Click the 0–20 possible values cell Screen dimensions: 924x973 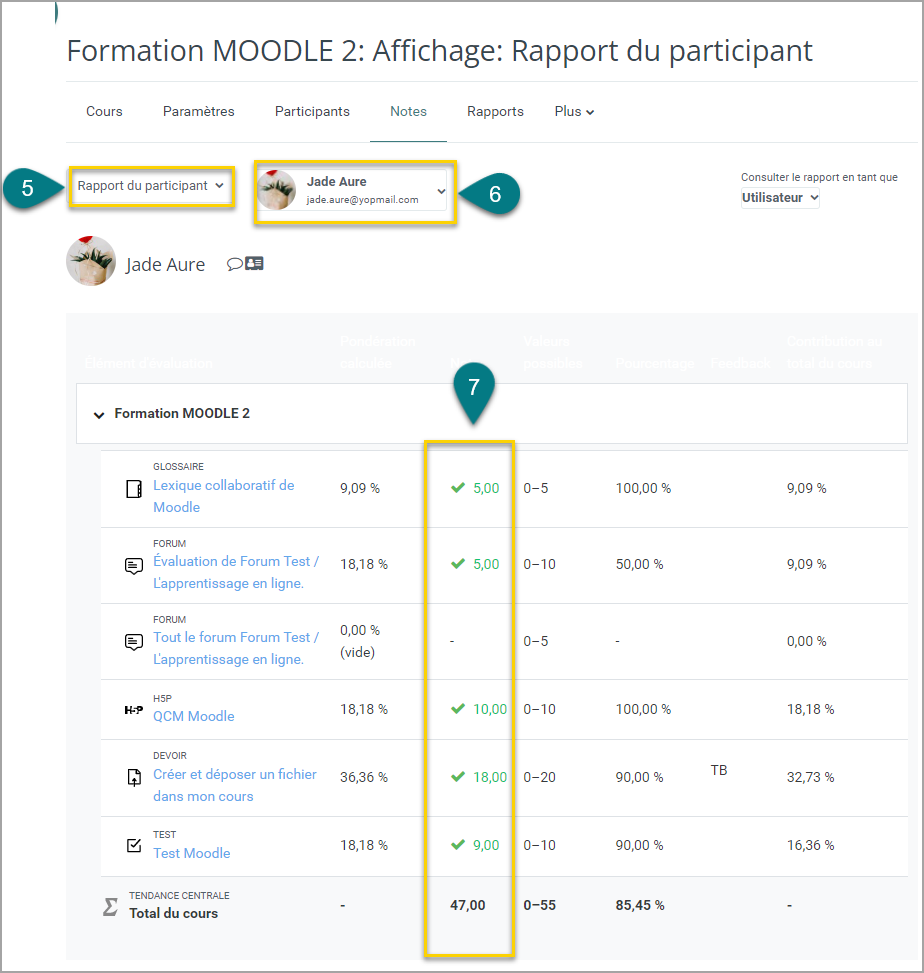pyautogui.click(x=539, y=777)
